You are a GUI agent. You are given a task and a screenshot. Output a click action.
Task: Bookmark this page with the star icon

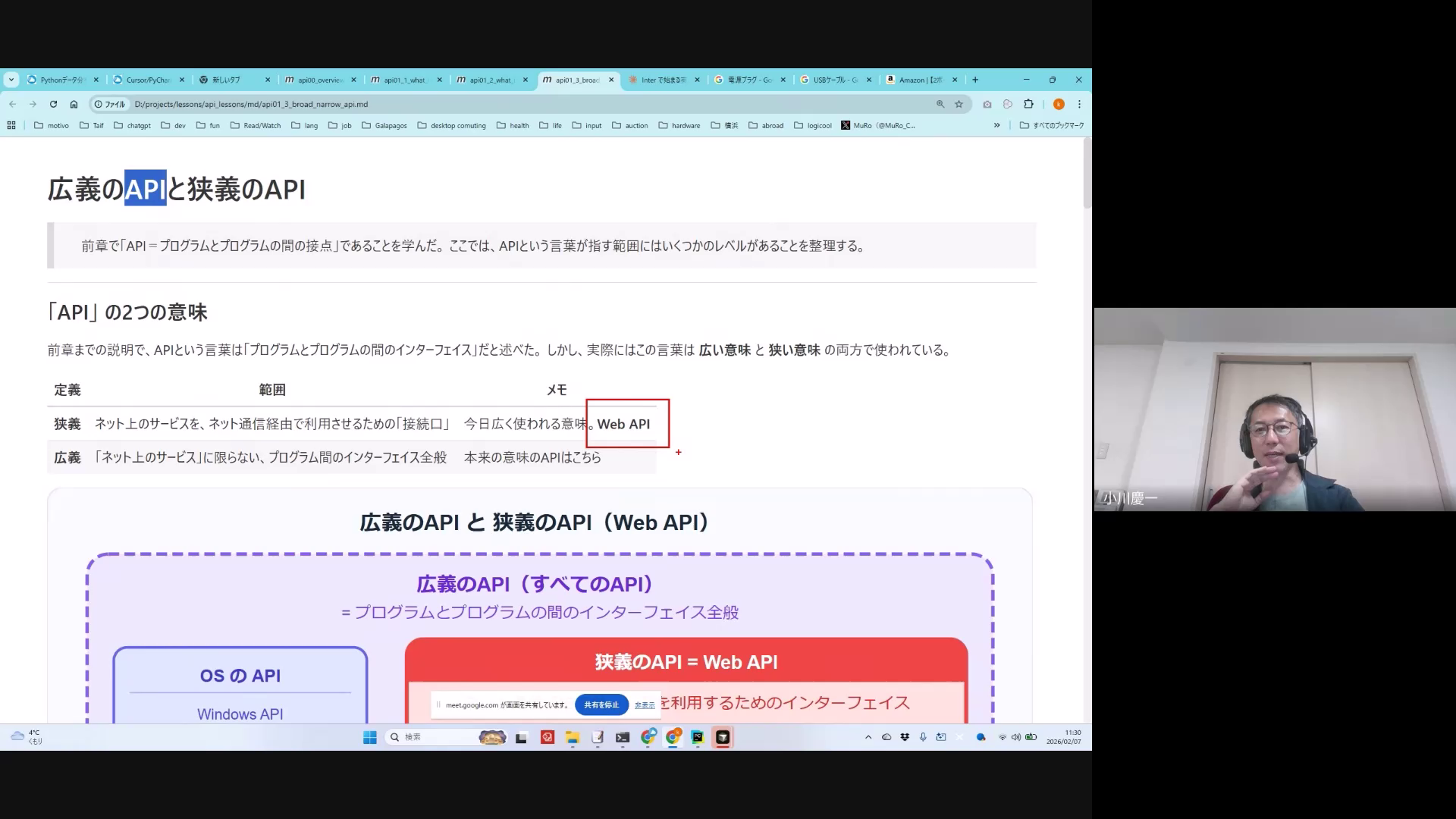tap(959, 104)
